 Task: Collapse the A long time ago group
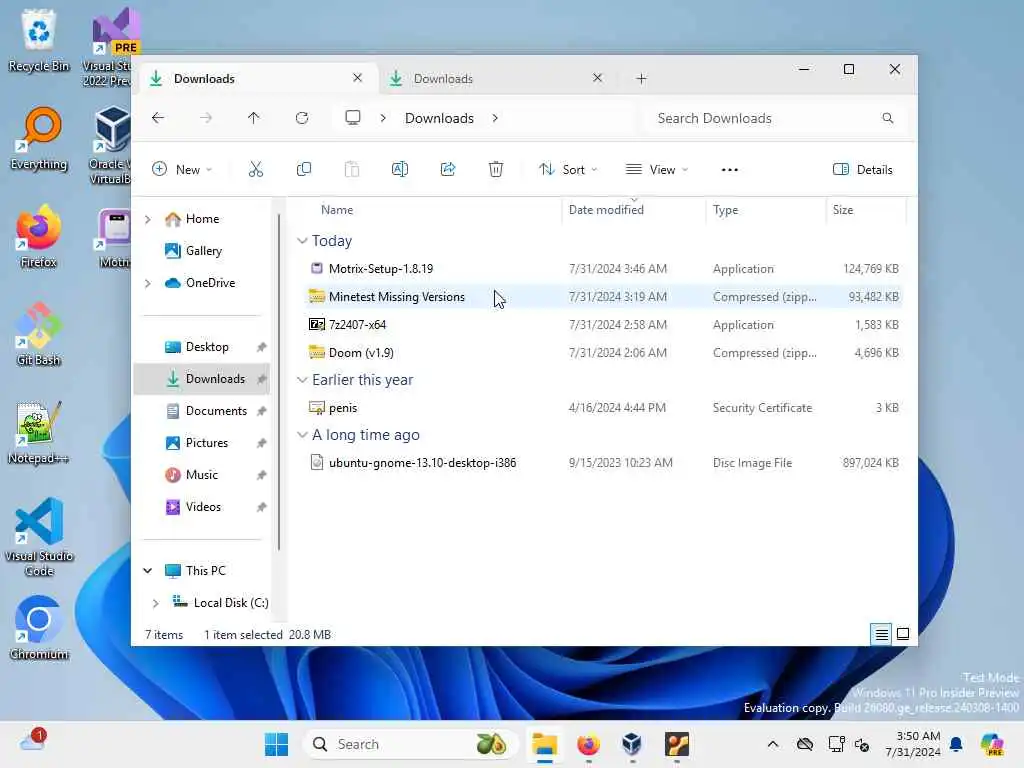[302, 435]
